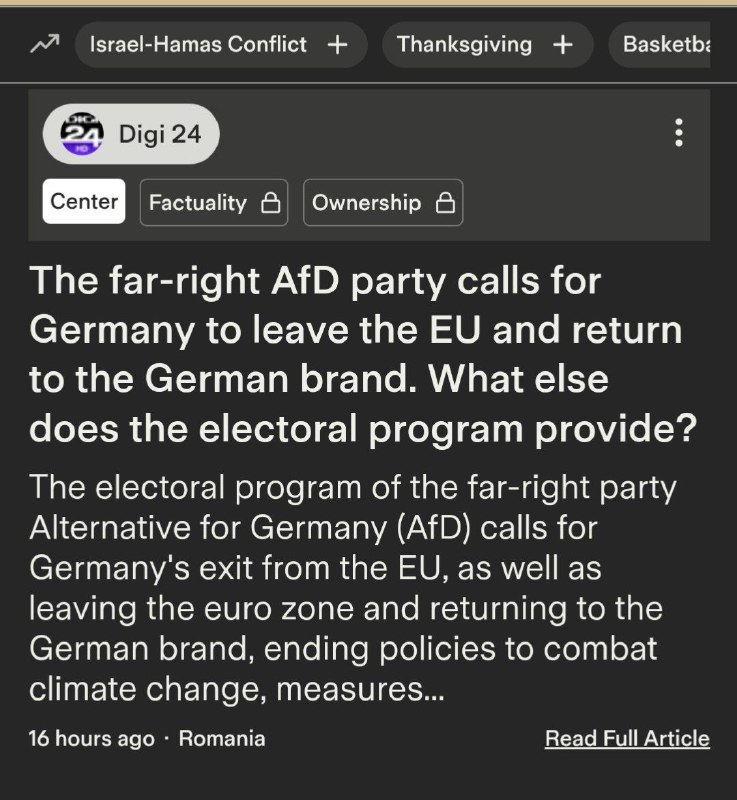Click the 16 hours ago timestamp
This screenshot has height=800, width=737.
click(92, 738)
